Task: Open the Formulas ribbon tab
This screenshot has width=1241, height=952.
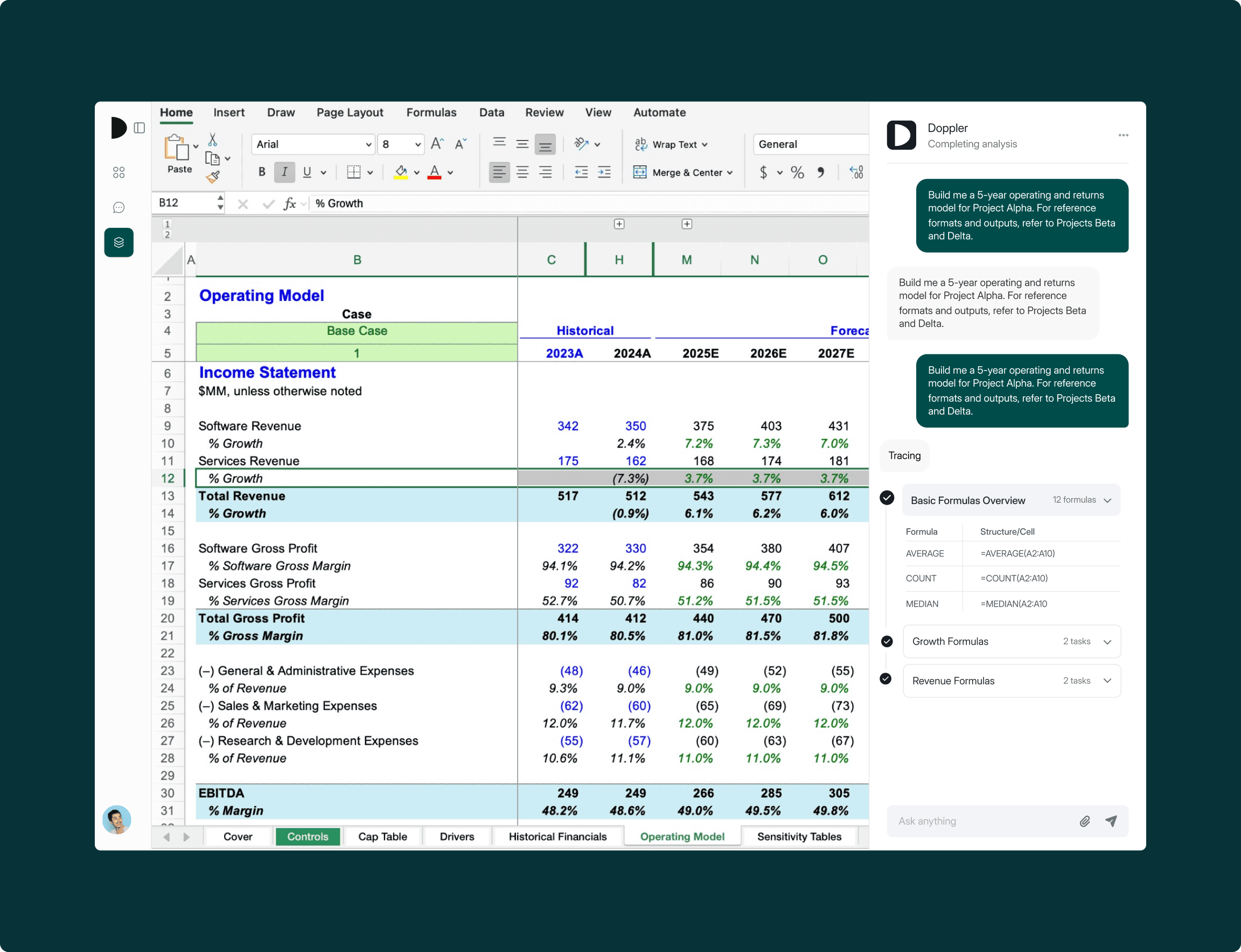Action: (x=431, y=112)
